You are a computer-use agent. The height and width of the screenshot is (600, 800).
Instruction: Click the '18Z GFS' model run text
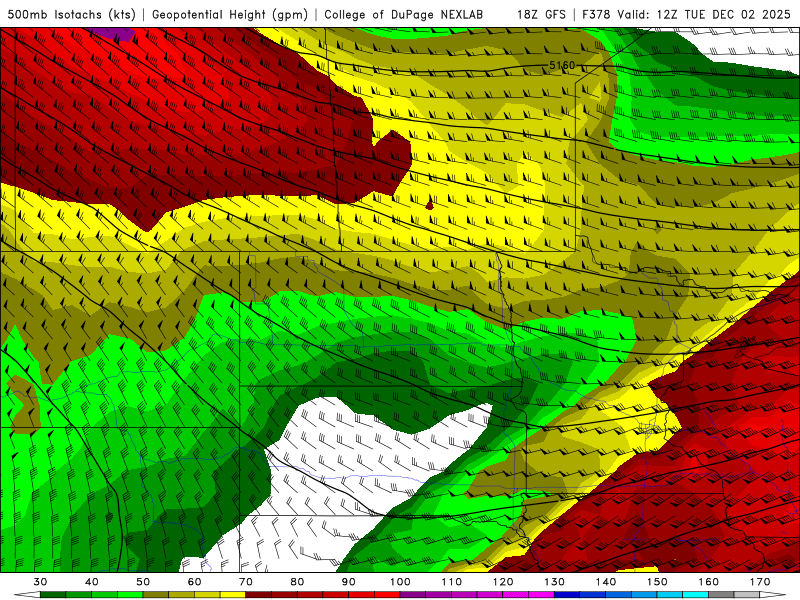click(541, 14)
